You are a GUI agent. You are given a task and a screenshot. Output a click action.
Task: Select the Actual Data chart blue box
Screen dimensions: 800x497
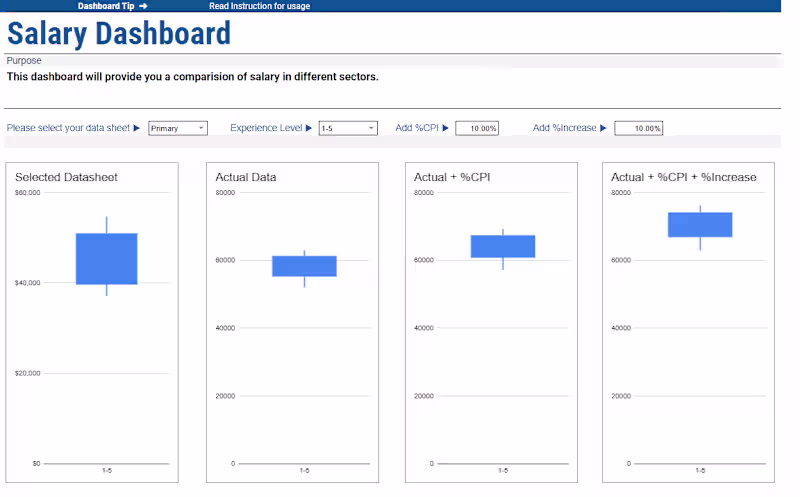pos(304,266)
